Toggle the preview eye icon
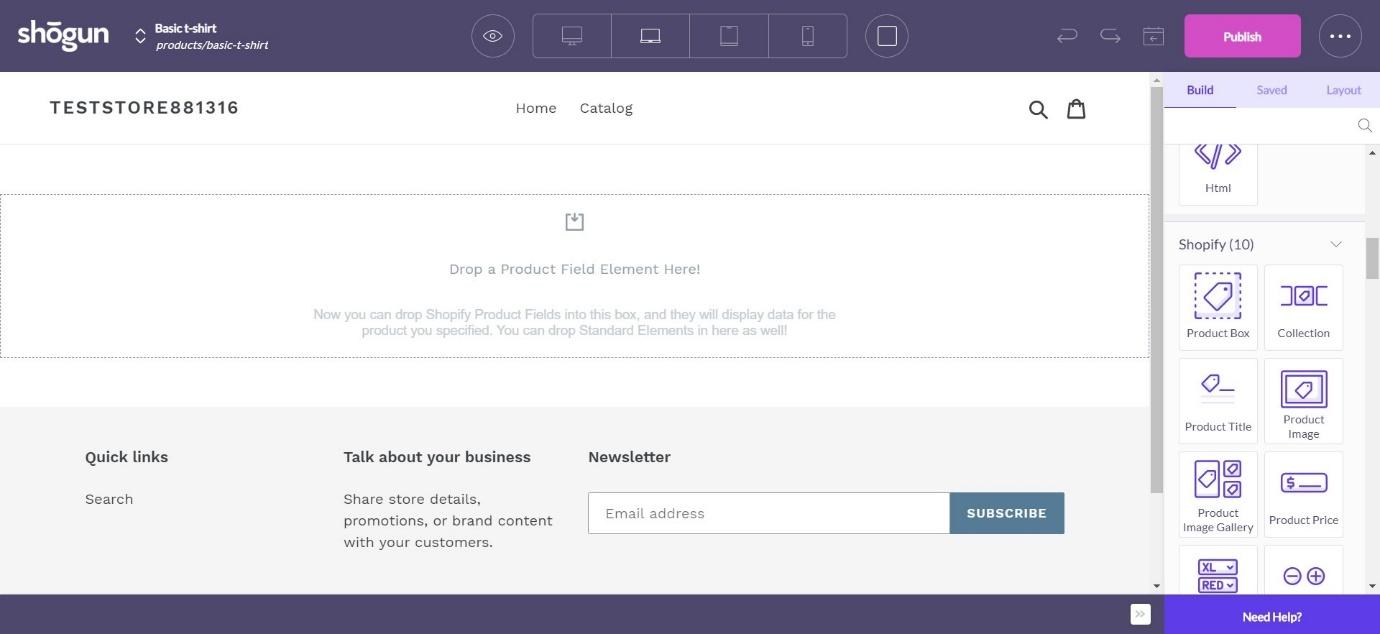The image size is (1380, 634). (493, 36)
